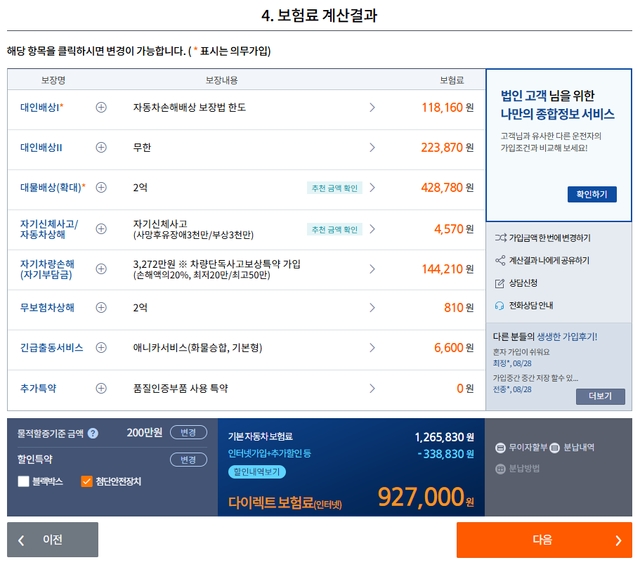
Task: Open the 무한 coverage row chevron
Action: tap(372, 147)
